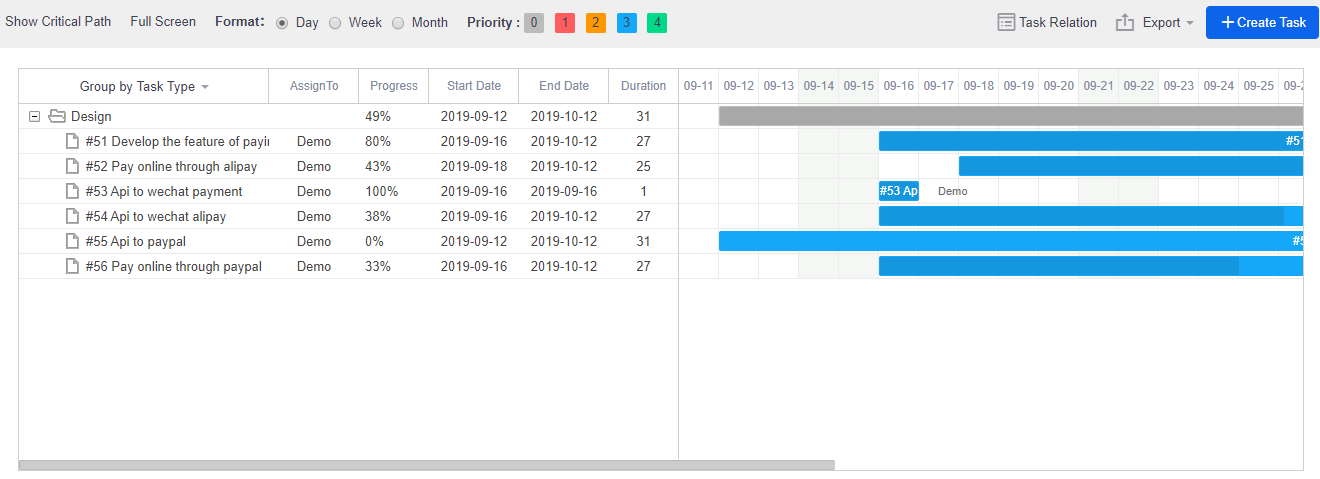This screenshot has width=1320, height=479.
Task: Click the file icon beside task #55
Action: pos(72,241)
